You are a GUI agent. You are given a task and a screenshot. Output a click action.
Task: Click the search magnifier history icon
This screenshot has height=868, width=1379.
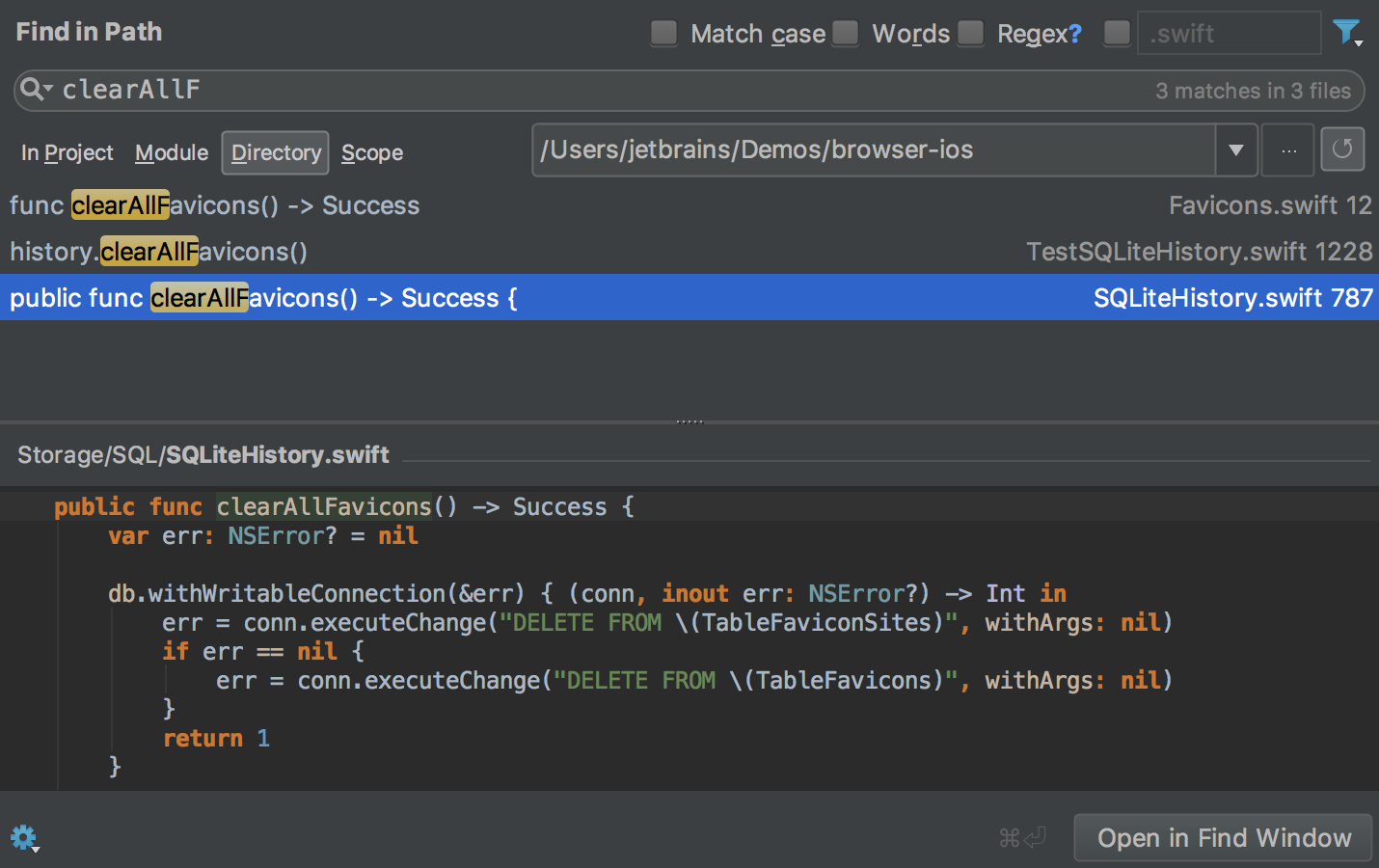[35, 90]
